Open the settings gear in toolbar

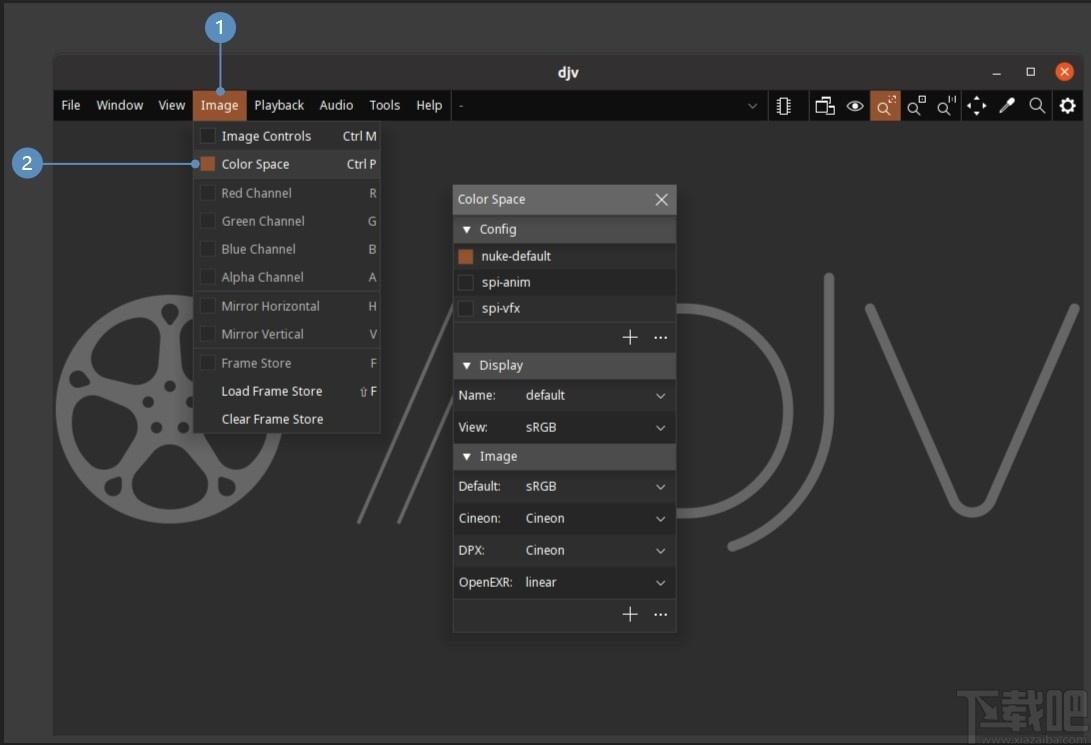pos(1067,106)
